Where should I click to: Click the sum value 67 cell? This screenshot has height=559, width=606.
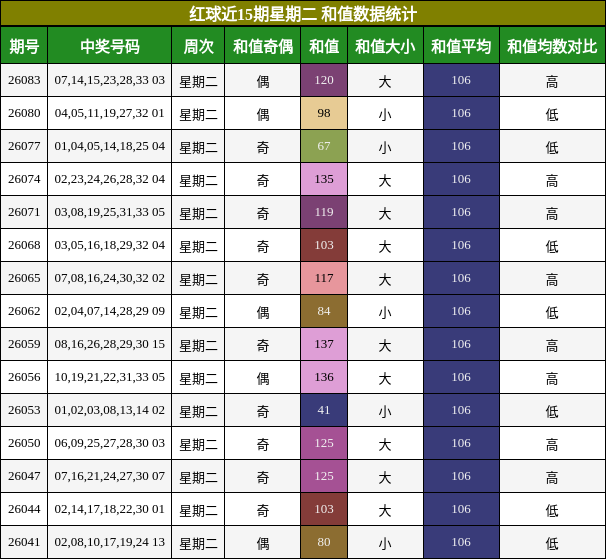click(324, 146)
